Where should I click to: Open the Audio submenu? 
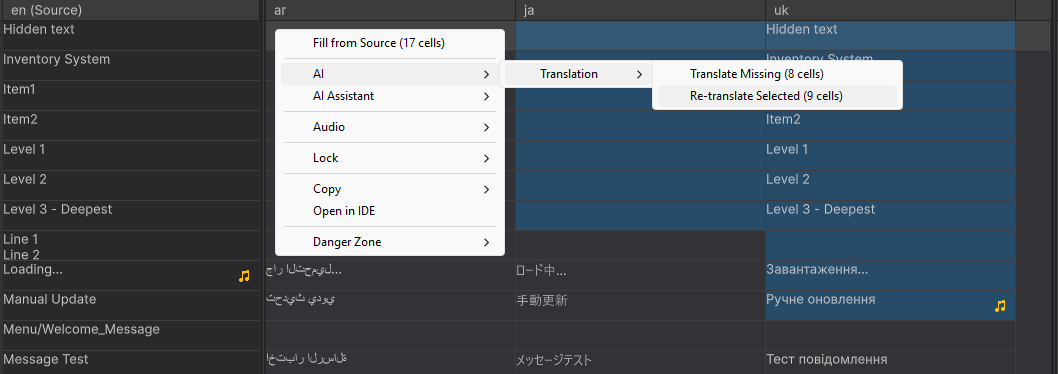(x=390, y=127)
